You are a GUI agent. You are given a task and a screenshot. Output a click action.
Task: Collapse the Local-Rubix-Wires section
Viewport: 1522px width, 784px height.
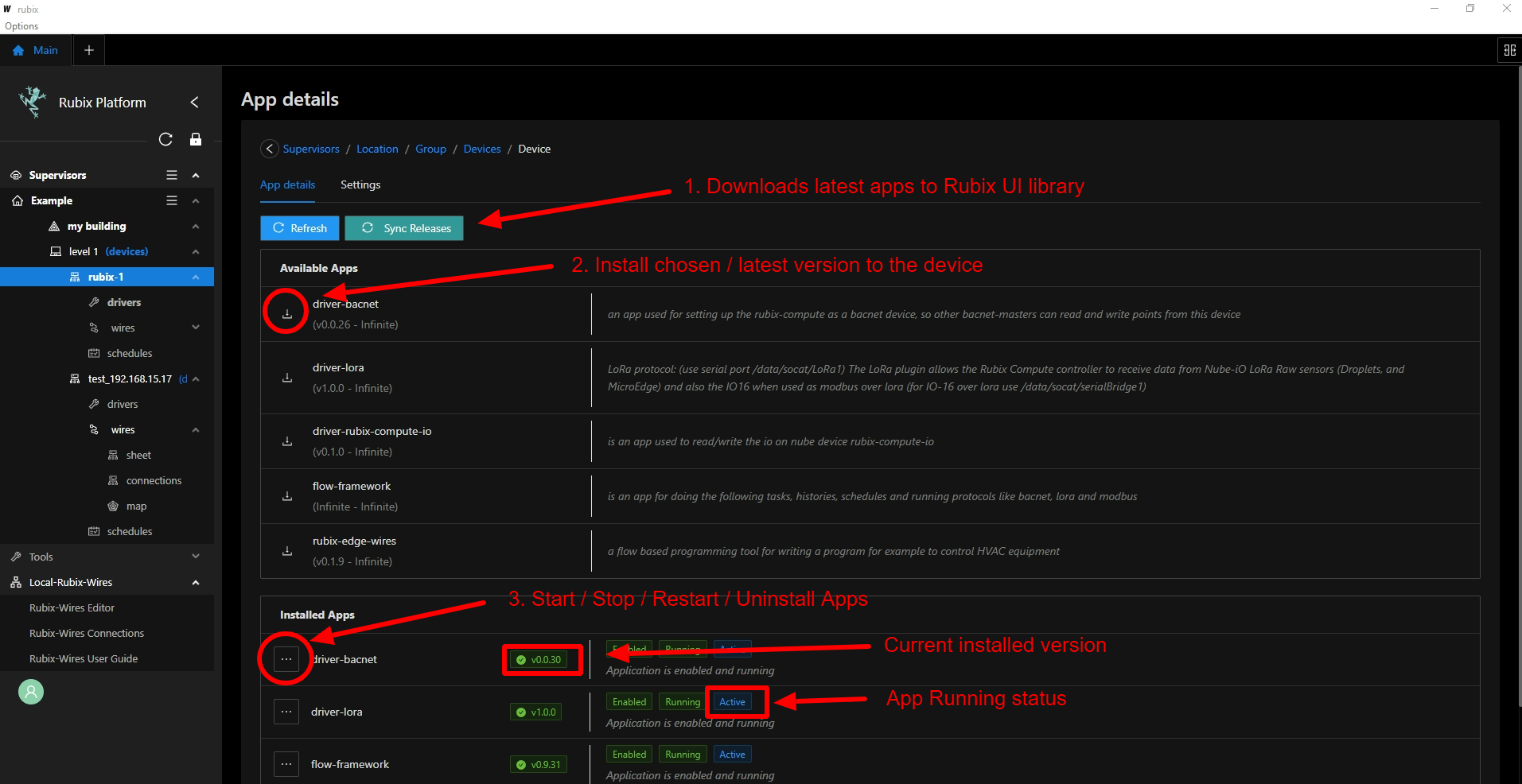[x=196, y=582]
